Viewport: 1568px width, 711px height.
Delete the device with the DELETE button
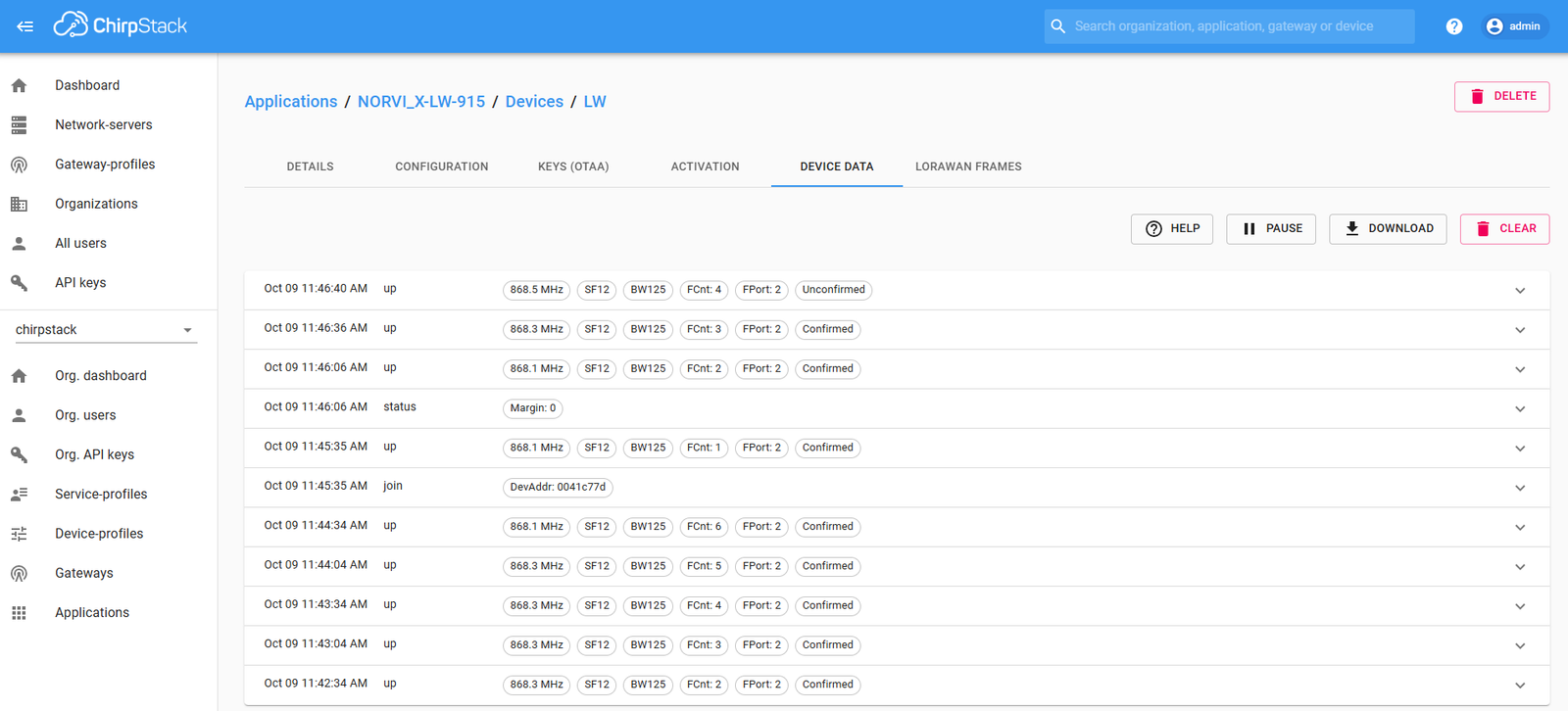(x=1501, y=97)
